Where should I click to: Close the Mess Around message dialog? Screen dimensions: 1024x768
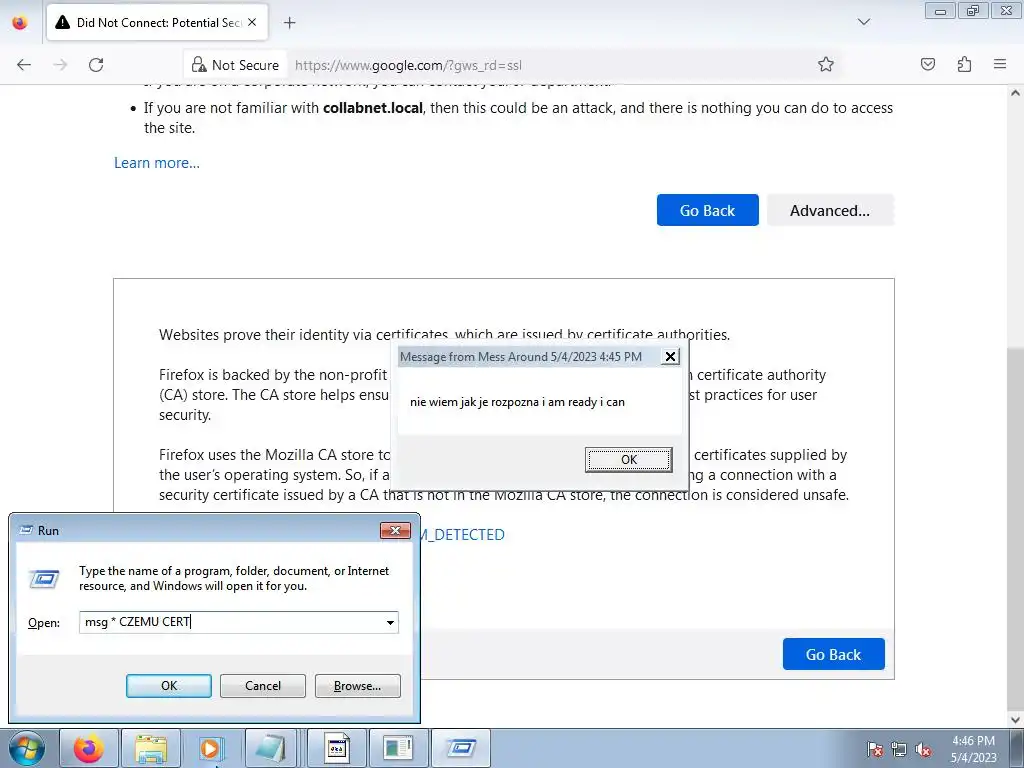click(670, 357)
